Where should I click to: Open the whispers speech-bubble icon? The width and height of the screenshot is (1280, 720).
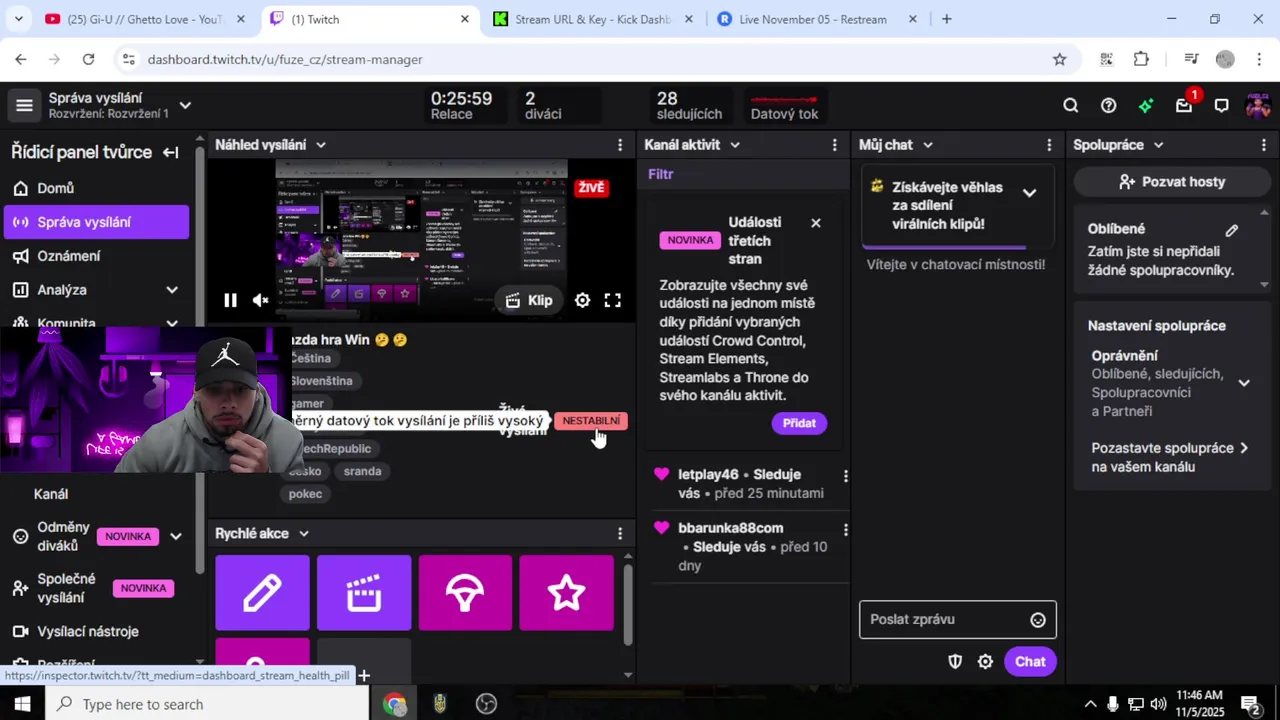point(1221,106)
